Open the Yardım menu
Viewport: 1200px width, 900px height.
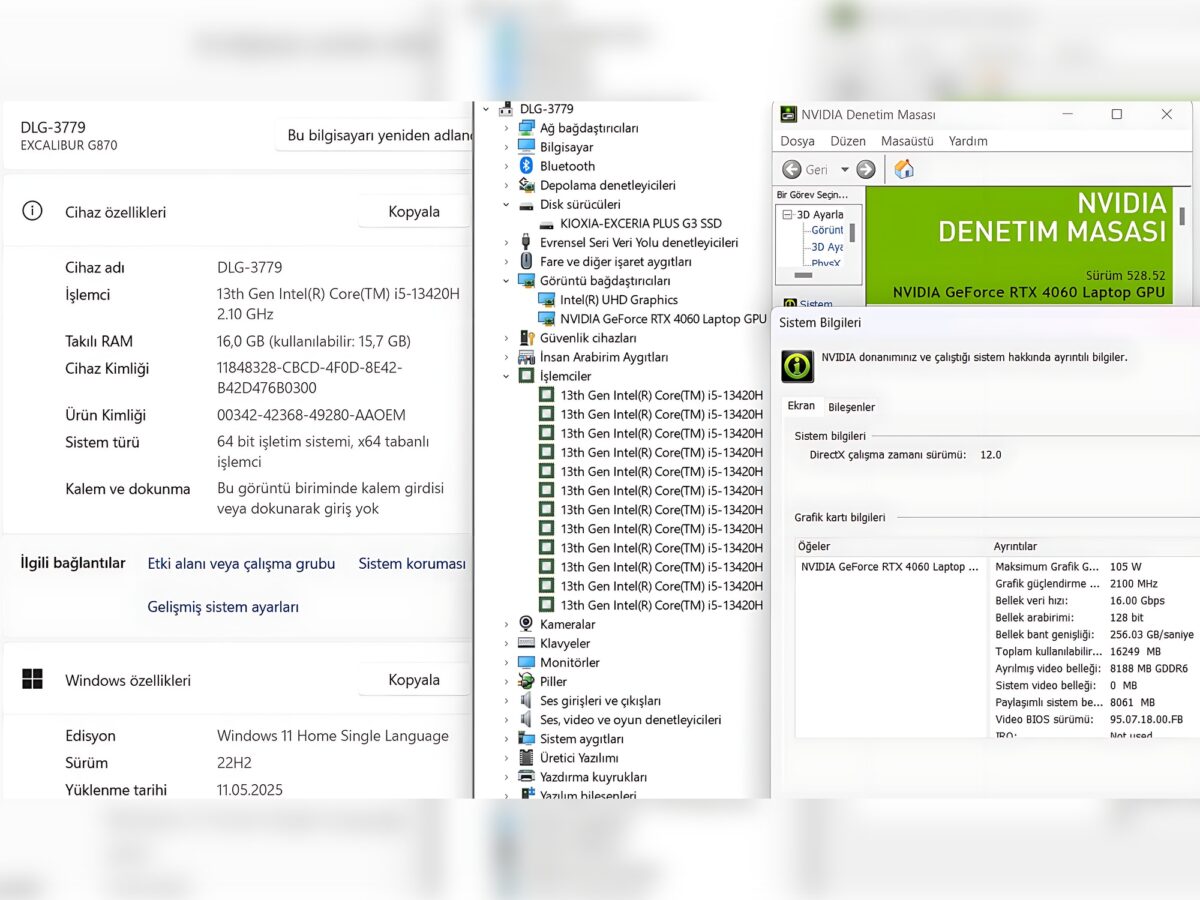[x=968, y=141]
